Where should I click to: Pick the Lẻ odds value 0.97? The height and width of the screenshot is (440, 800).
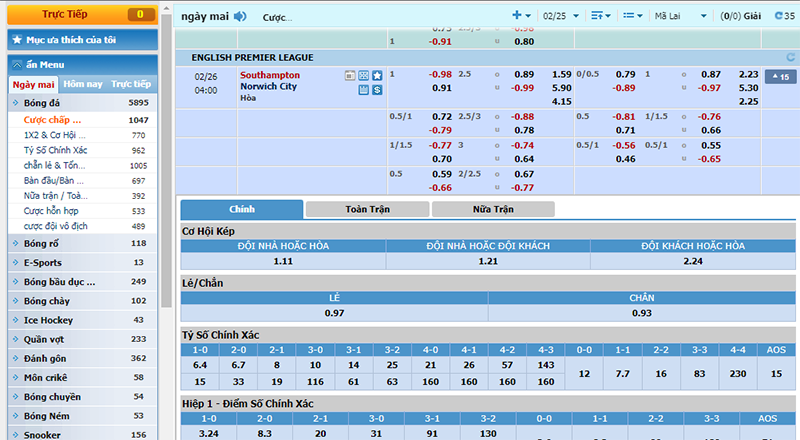pos(334,313)
